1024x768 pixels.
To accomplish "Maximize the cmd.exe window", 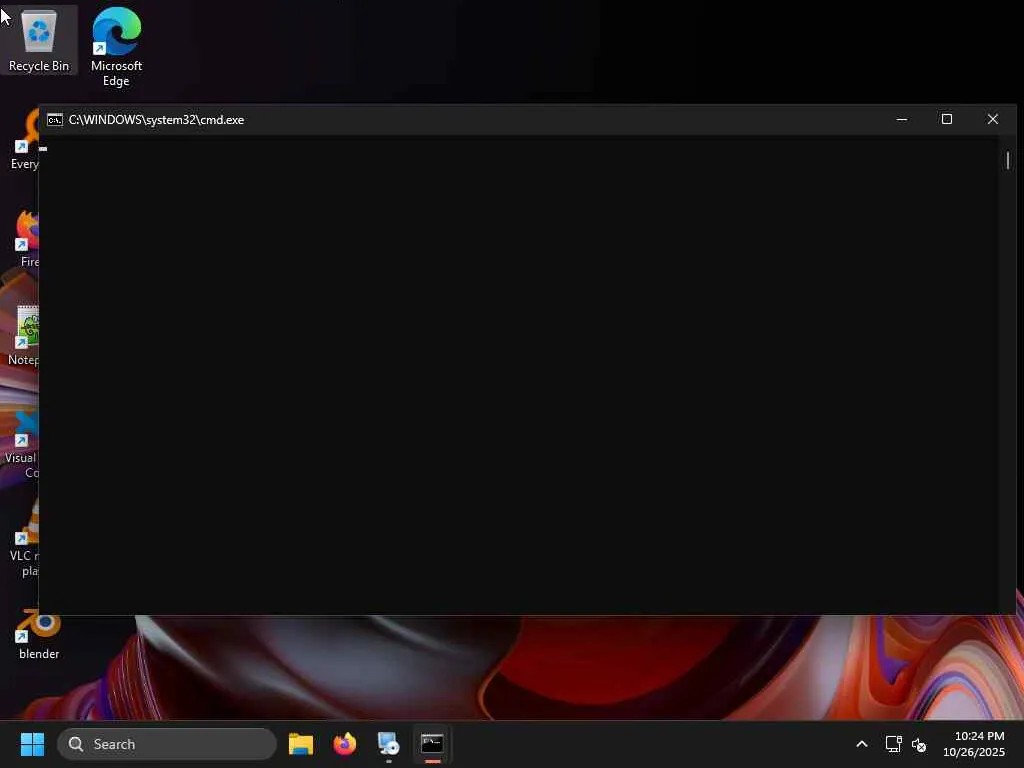I will point(947,120).
